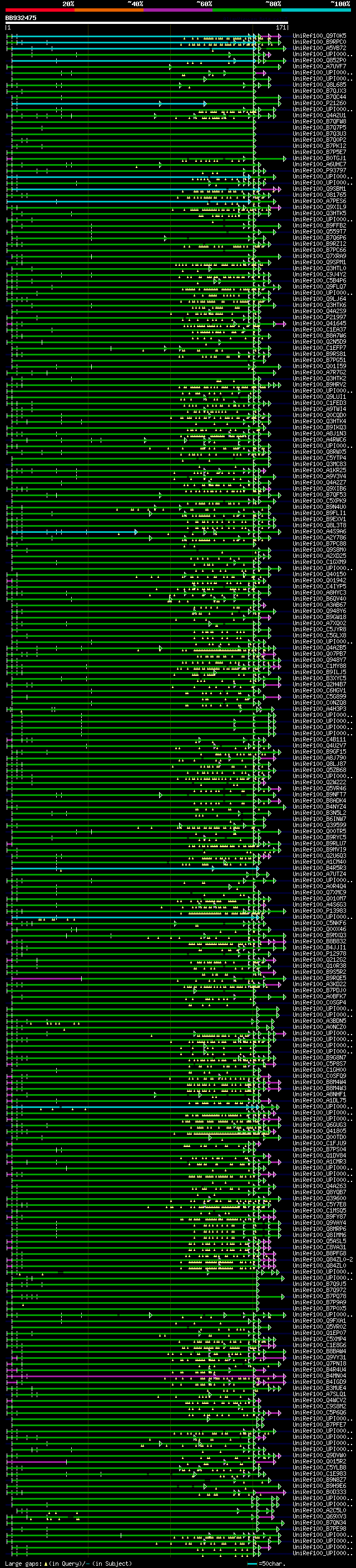The image size is (356, 1568).
Task: Click on UniRef100_B8BAW4
Action: [319, 1351]
